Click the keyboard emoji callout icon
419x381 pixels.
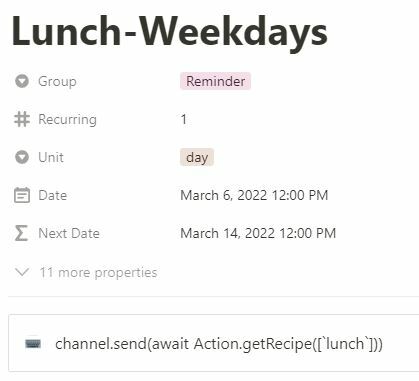[33, 344]
